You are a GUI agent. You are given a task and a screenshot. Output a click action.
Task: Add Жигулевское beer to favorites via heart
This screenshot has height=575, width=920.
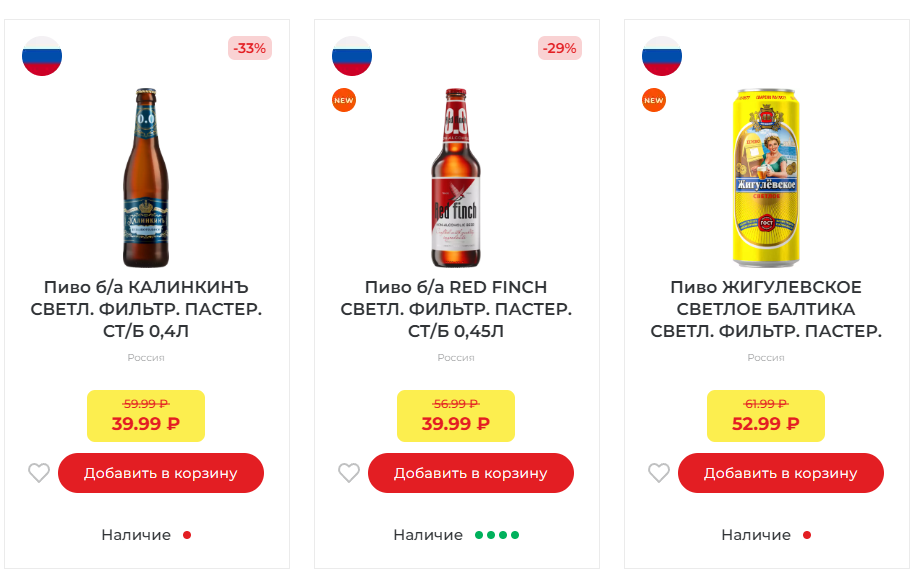pos(659,473)
